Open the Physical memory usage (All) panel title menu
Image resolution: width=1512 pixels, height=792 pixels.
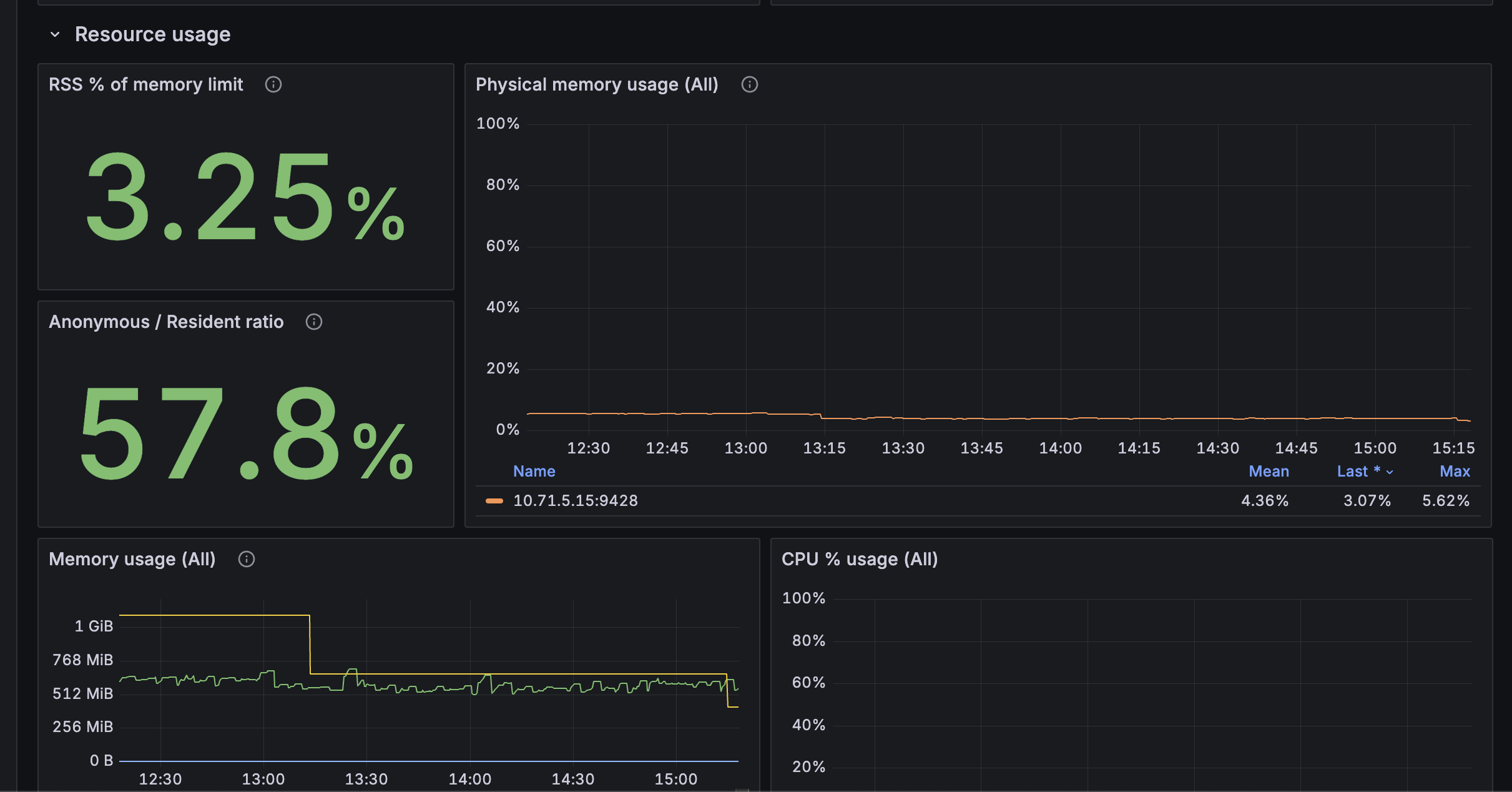596,84
